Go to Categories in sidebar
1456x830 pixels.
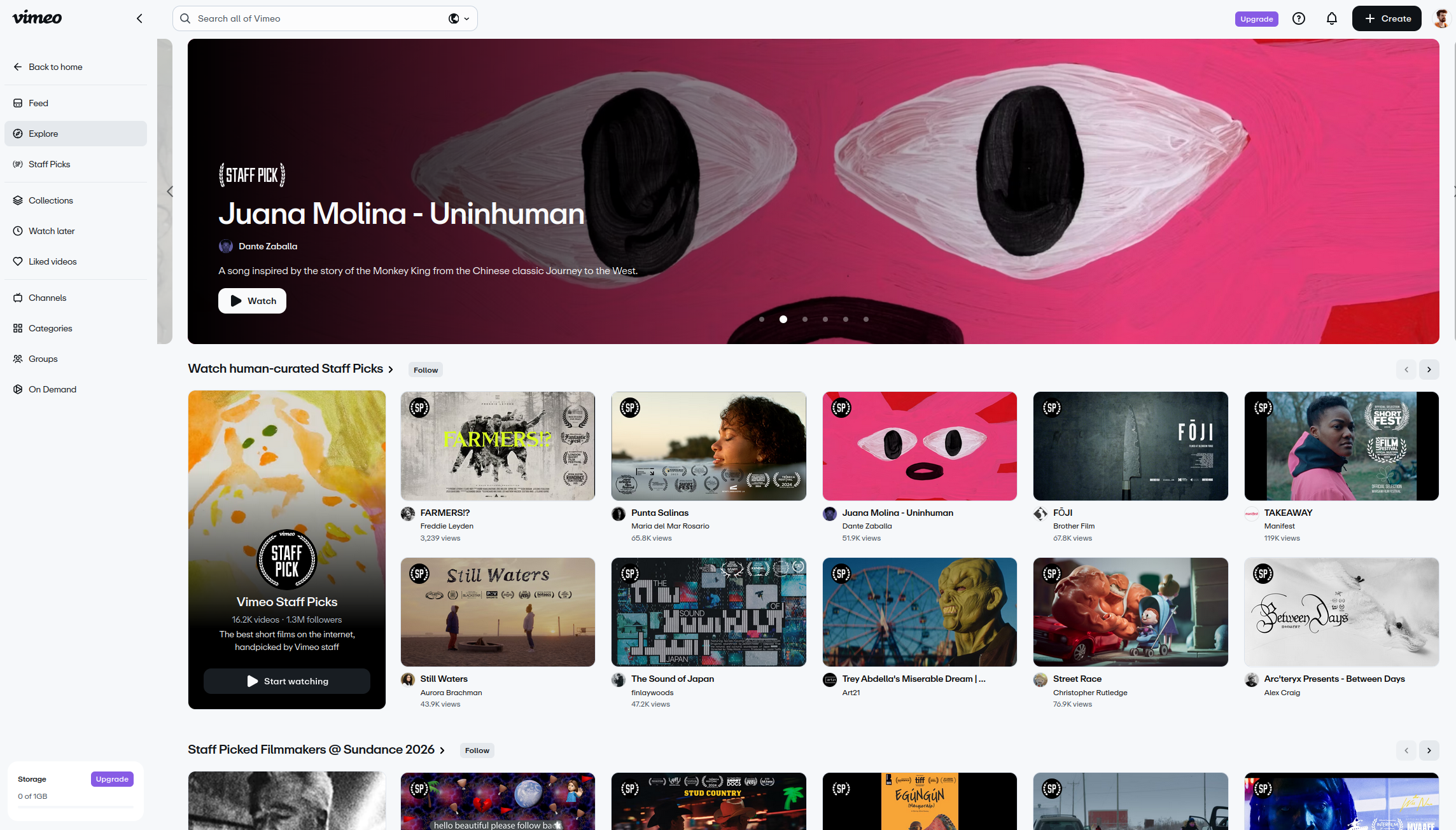coord(50,328)
